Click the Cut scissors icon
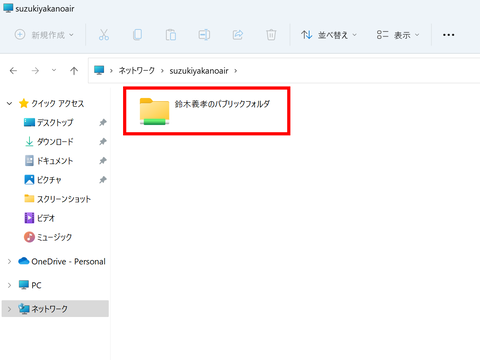Viewport: 480px width, 360px height. 104,35
